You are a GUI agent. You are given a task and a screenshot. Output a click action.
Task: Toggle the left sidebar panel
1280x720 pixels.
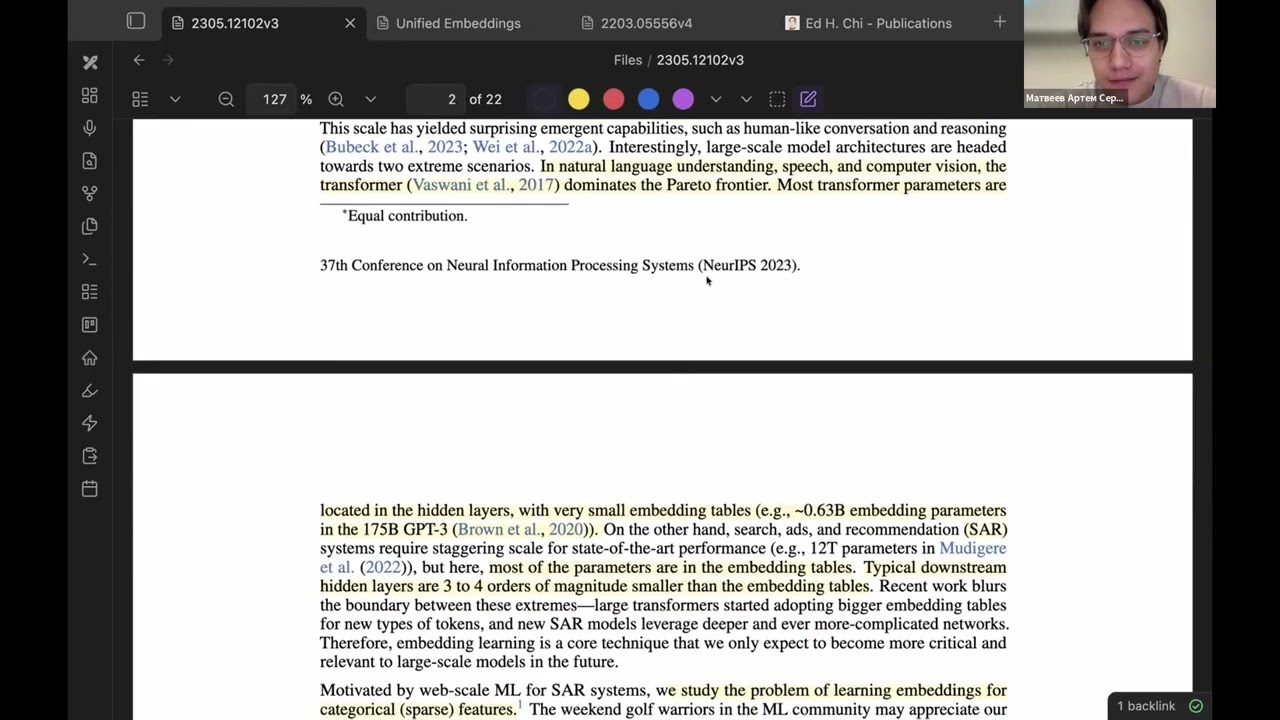(136, 21)
